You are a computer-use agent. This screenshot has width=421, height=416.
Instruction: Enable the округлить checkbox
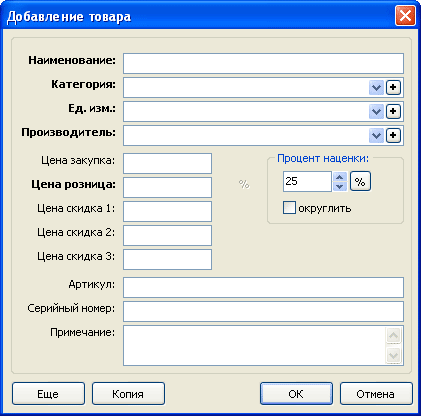pos(289,207)
